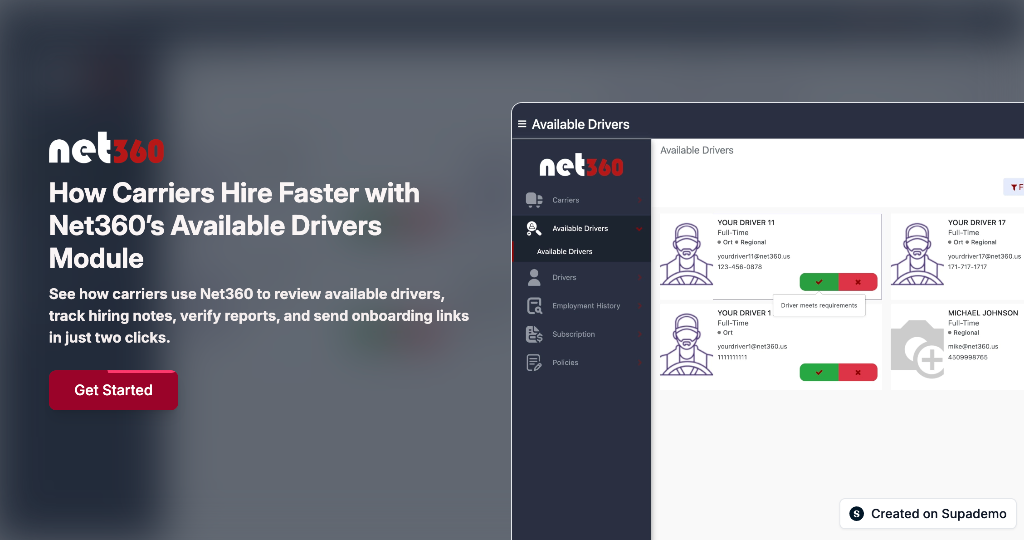Click the YOUR DRIVER 17 name

[976, 223]
